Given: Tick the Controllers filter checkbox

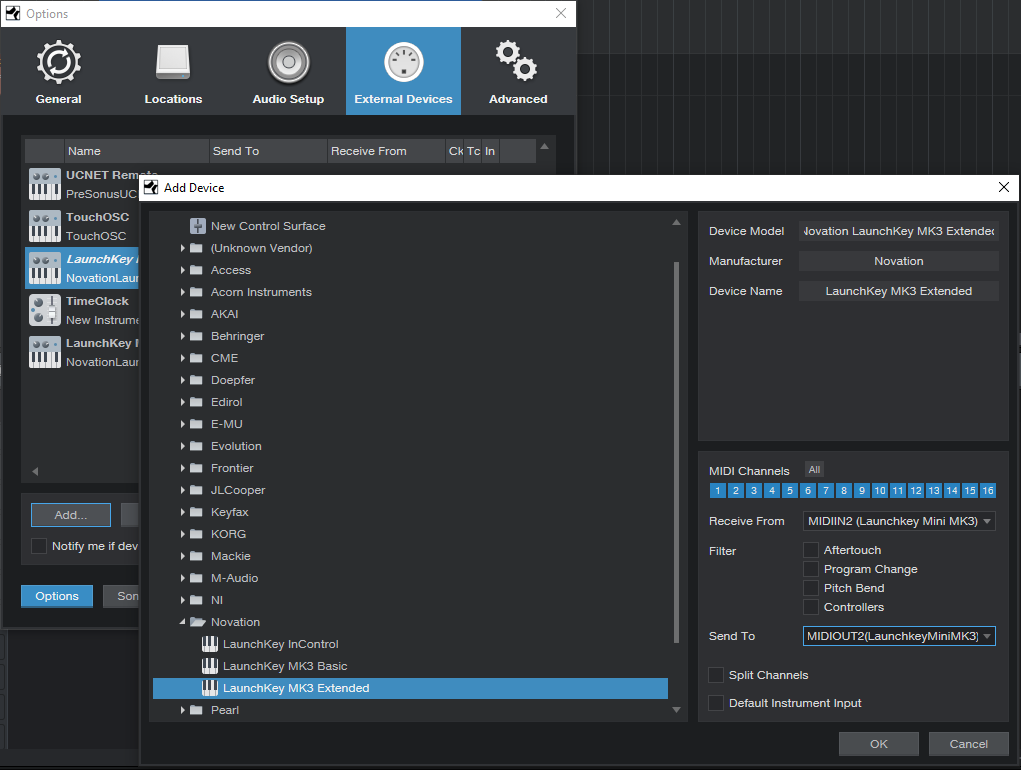Looking at the screenshot, I should [811, 607].
